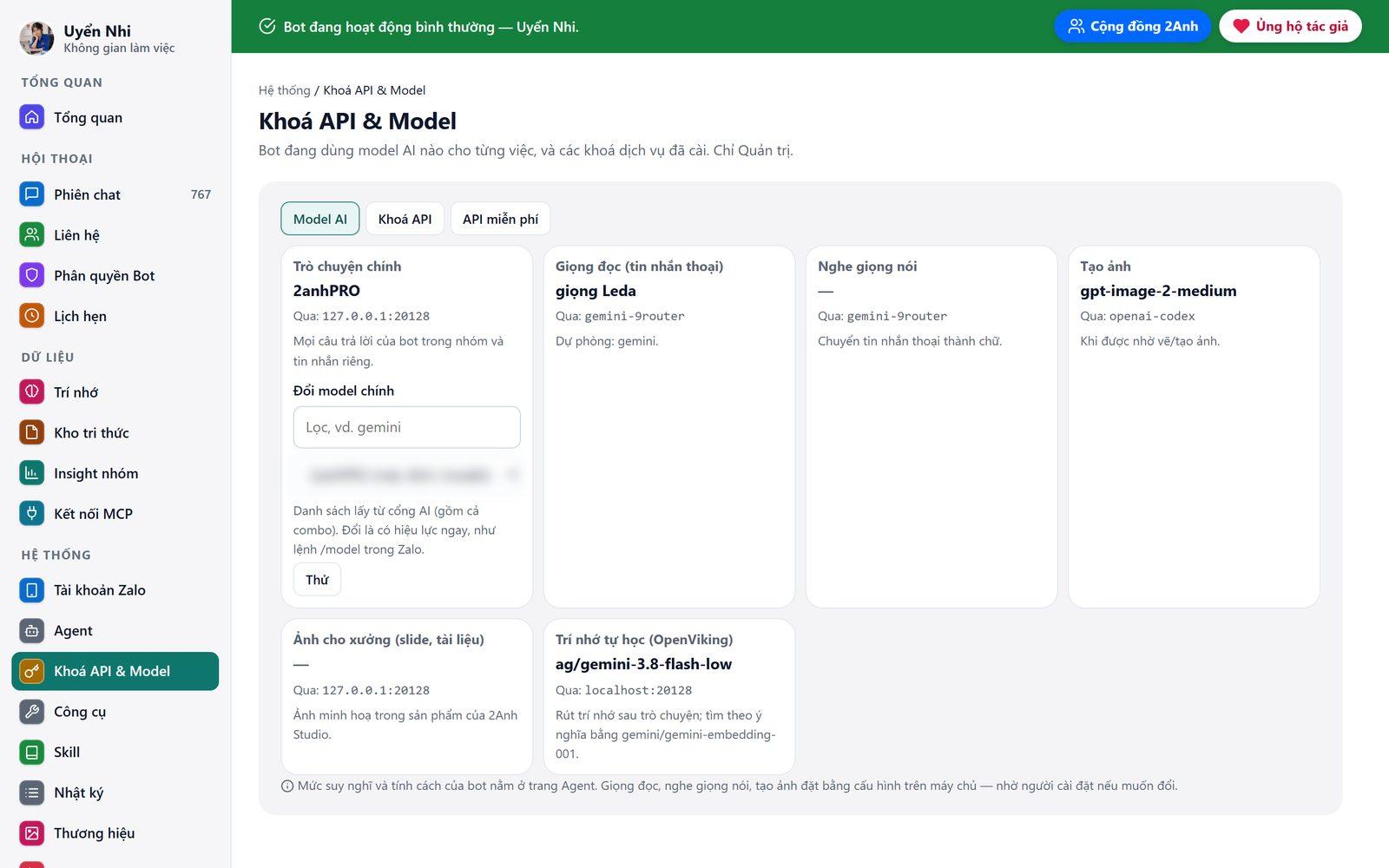Click the ag/gemini-3.8-flash-low model name

(x=643, y=664)
